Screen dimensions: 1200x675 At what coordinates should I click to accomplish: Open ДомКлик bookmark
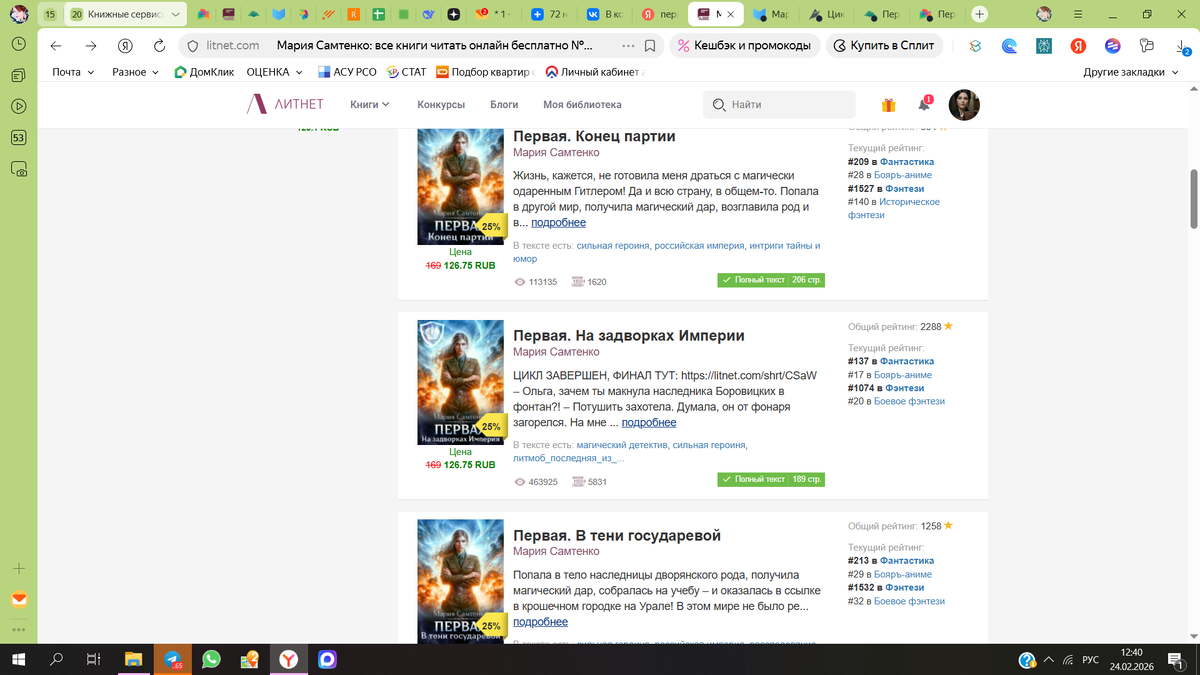click(203, 72)
